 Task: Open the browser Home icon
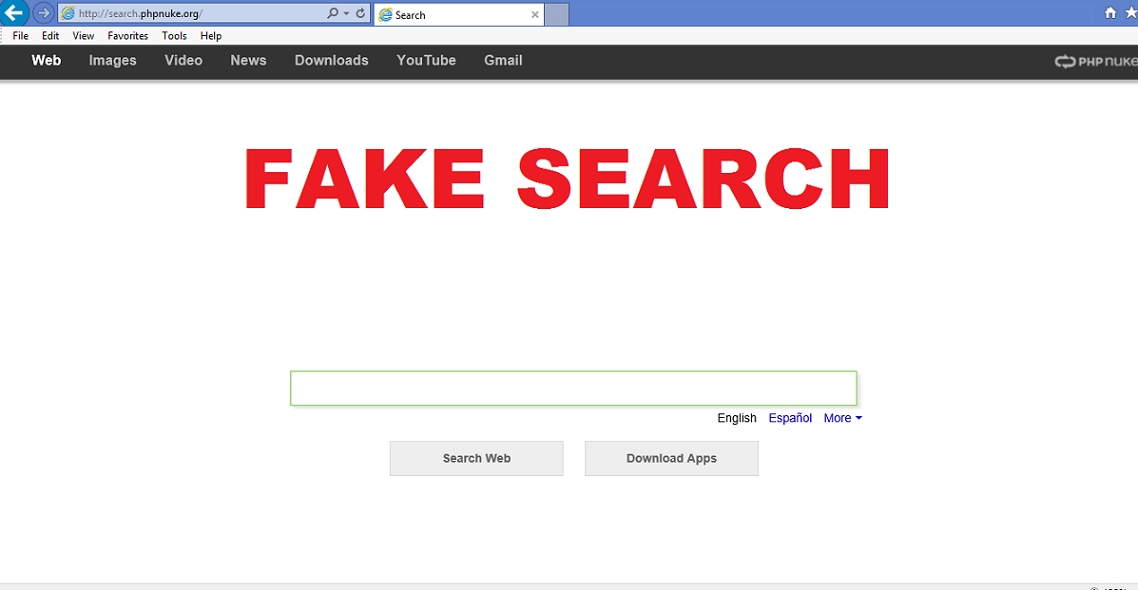coord(1110,14)
